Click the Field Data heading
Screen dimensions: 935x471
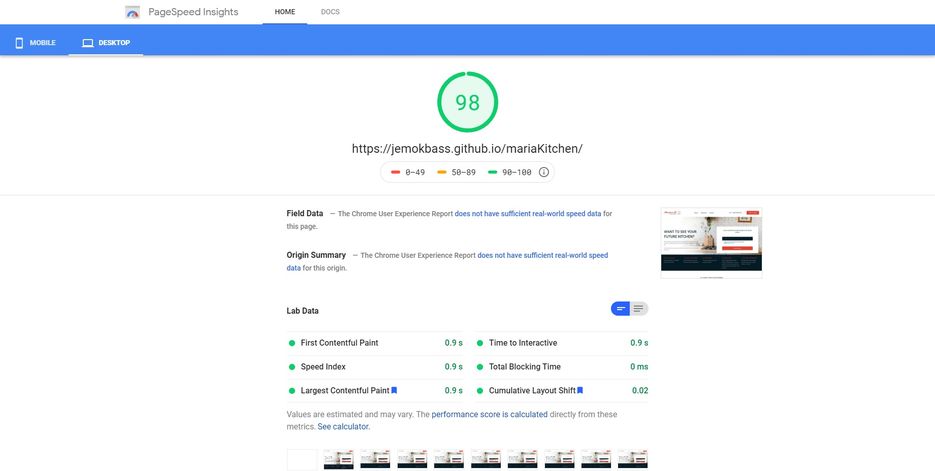click(x=305, y=213)
